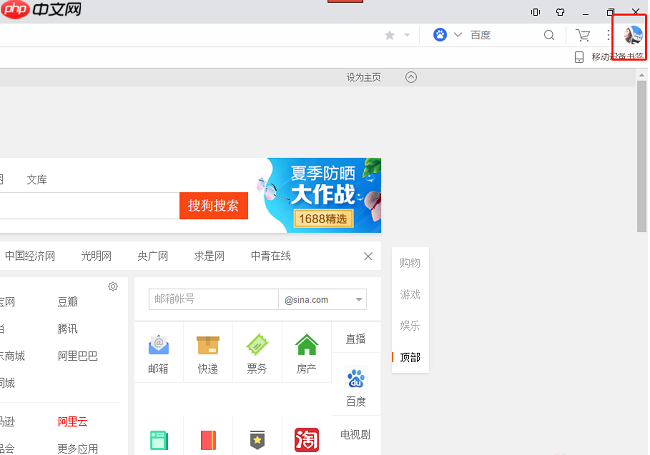Jump to 娱乐 section in side nav
This screenshot has width=650, height=455.
[410, 326]
